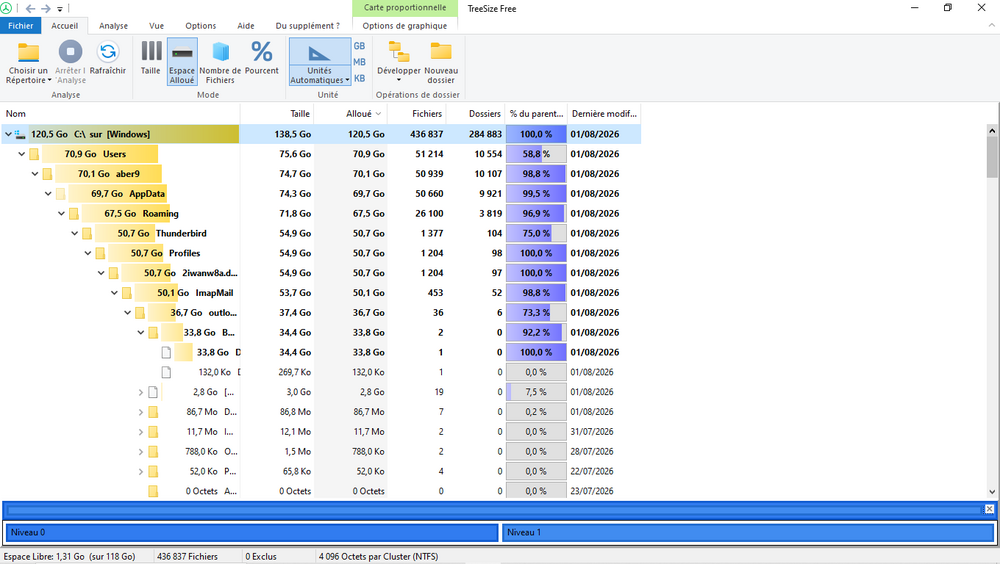Open the Choisir un Répertoire dropdown arrow
Screen dimensions: 1000x564
(x=49, y=80)
